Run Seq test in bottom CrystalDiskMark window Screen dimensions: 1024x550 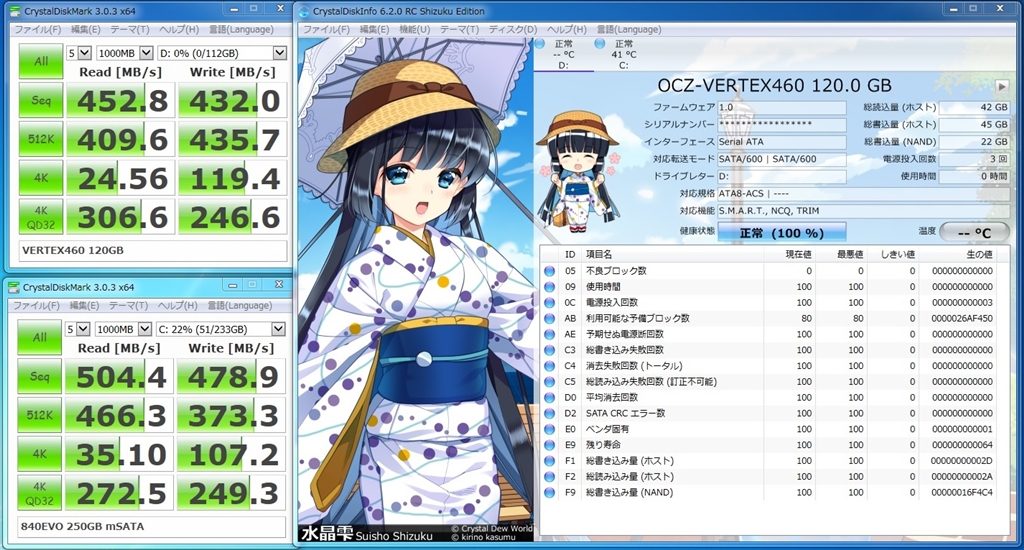coord(39,376)
